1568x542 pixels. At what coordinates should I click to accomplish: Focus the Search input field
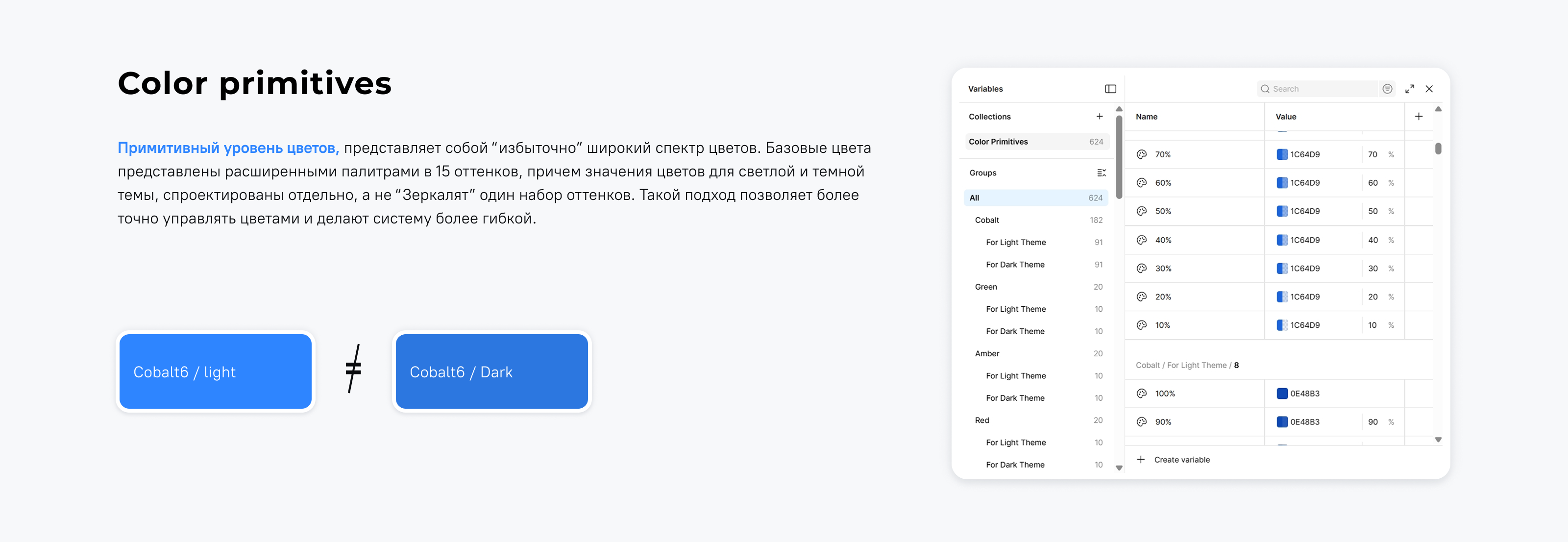(x=1317, y=89)
